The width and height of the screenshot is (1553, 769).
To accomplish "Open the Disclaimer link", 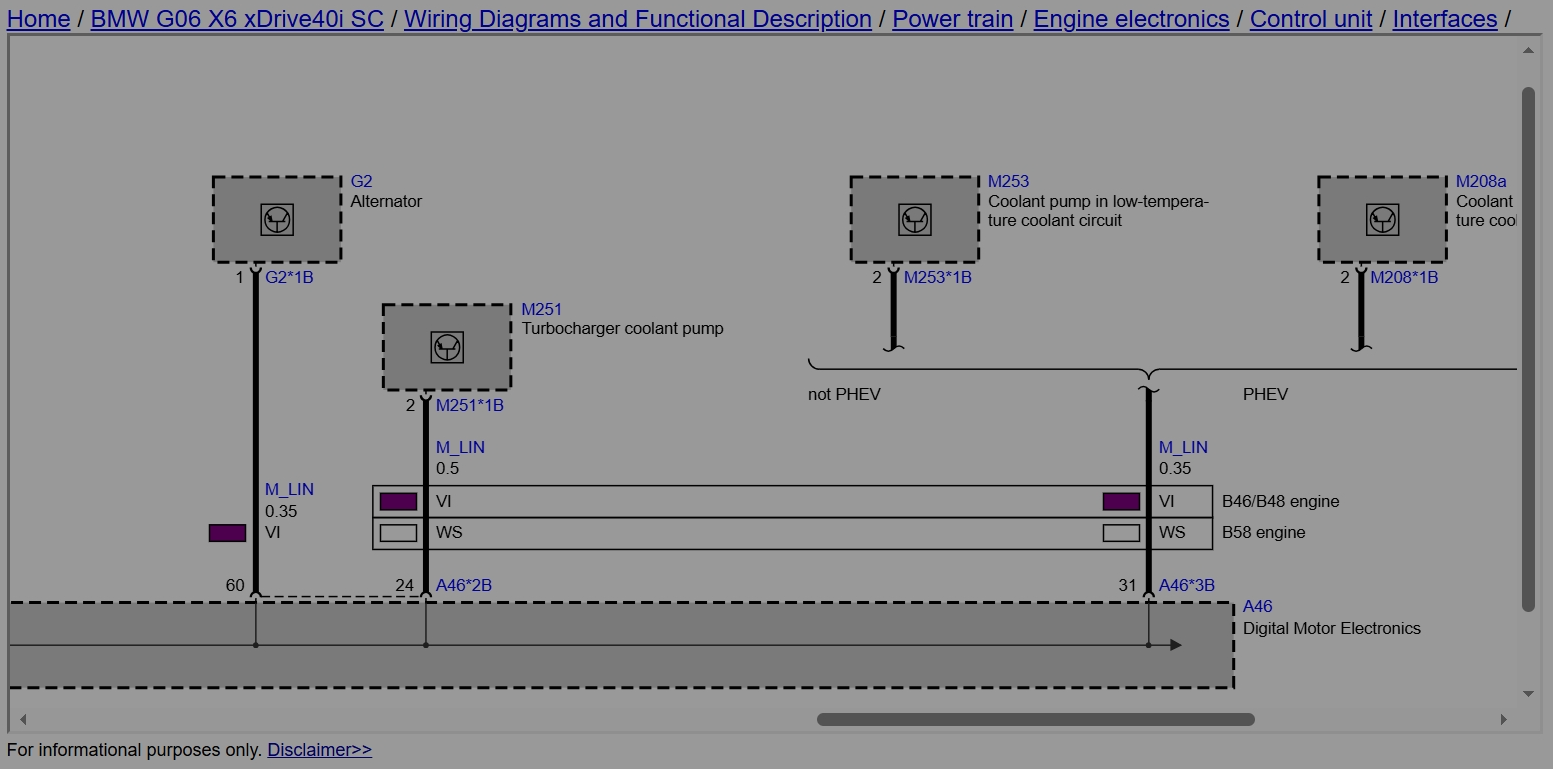I will (319, 750).
